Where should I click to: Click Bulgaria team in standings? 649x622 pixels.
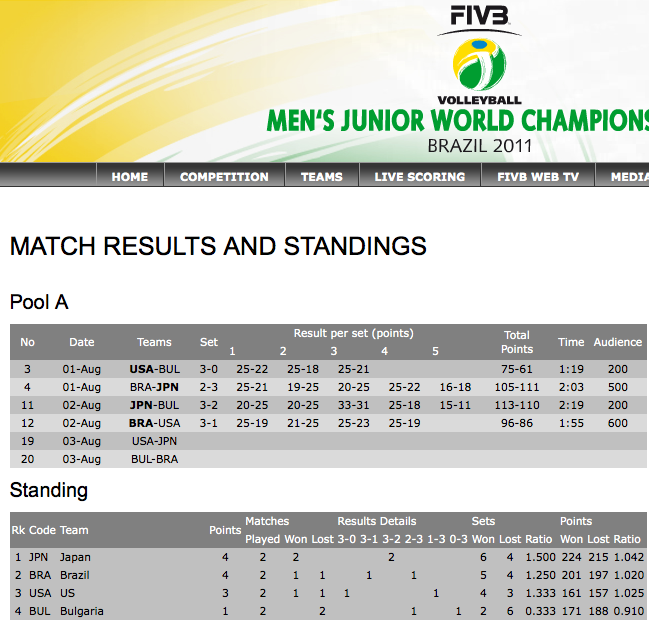tap(81, 611)
